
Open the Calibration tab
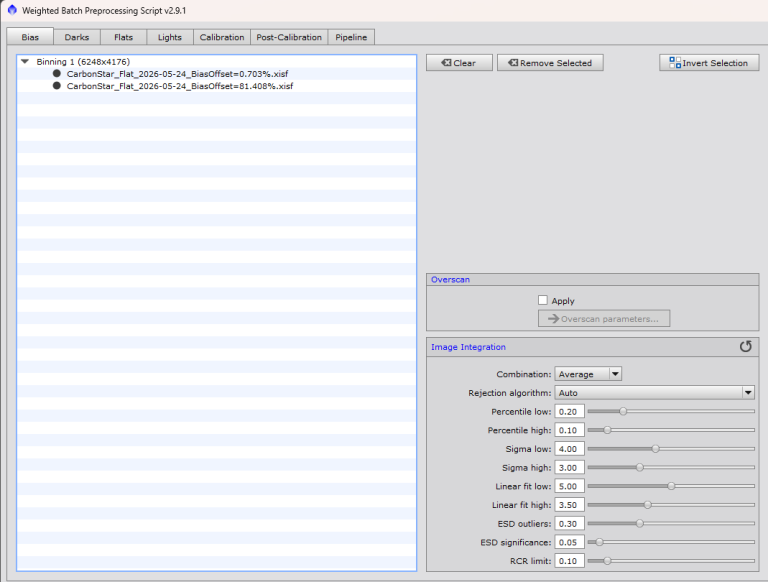point(222,37)
